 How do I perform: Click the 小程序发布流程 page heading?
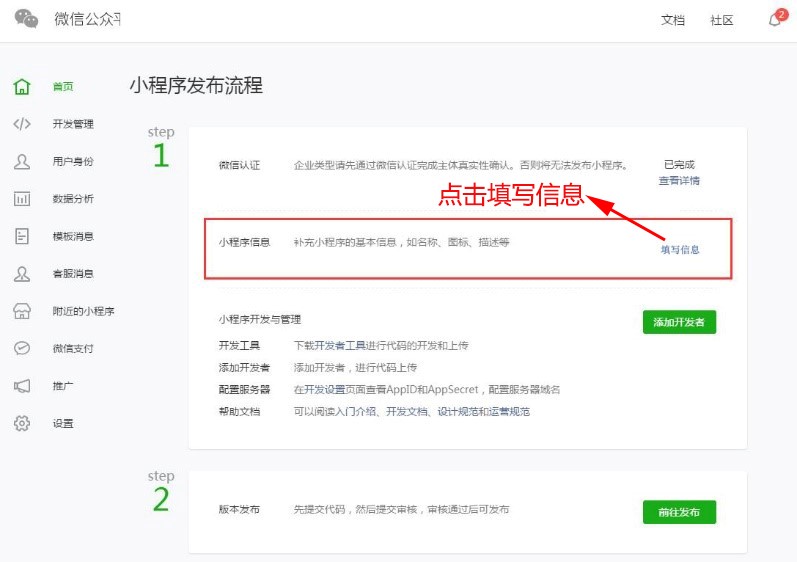tap(196, 85)
